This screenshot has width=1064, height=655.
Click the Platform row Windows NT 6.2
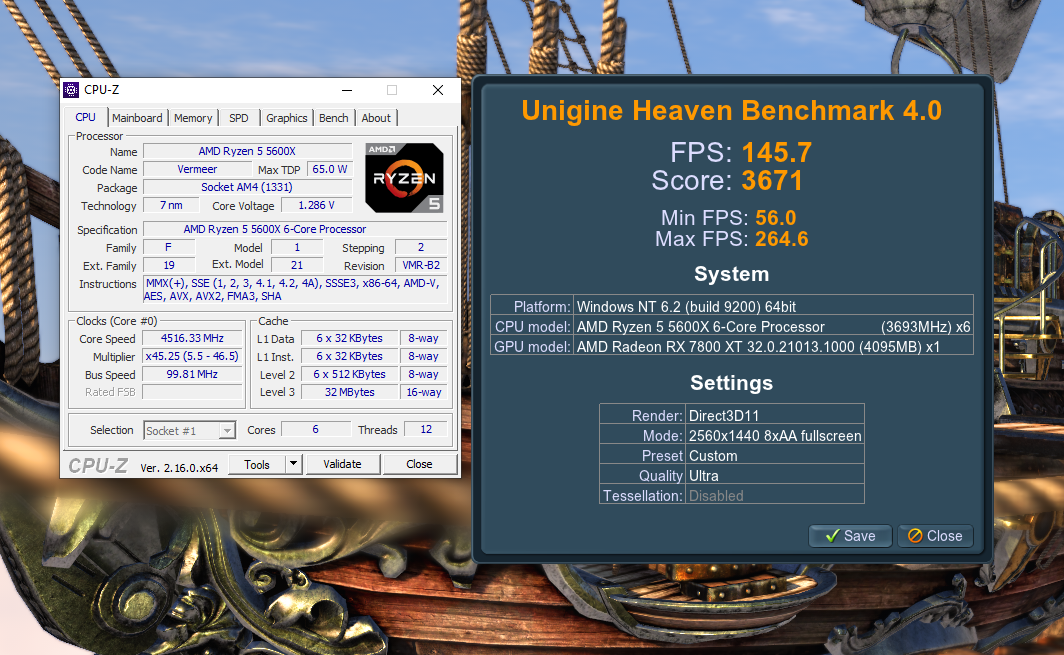[732, 306]
